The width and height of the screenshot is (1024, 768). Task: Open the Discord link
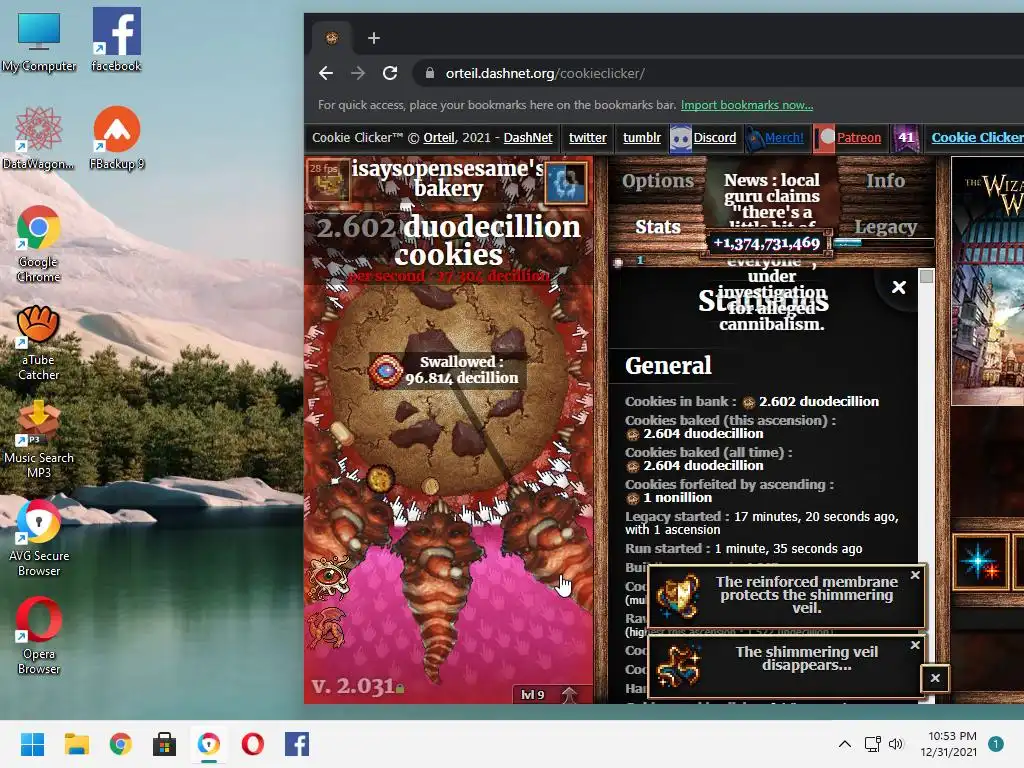tap(714, 138)
